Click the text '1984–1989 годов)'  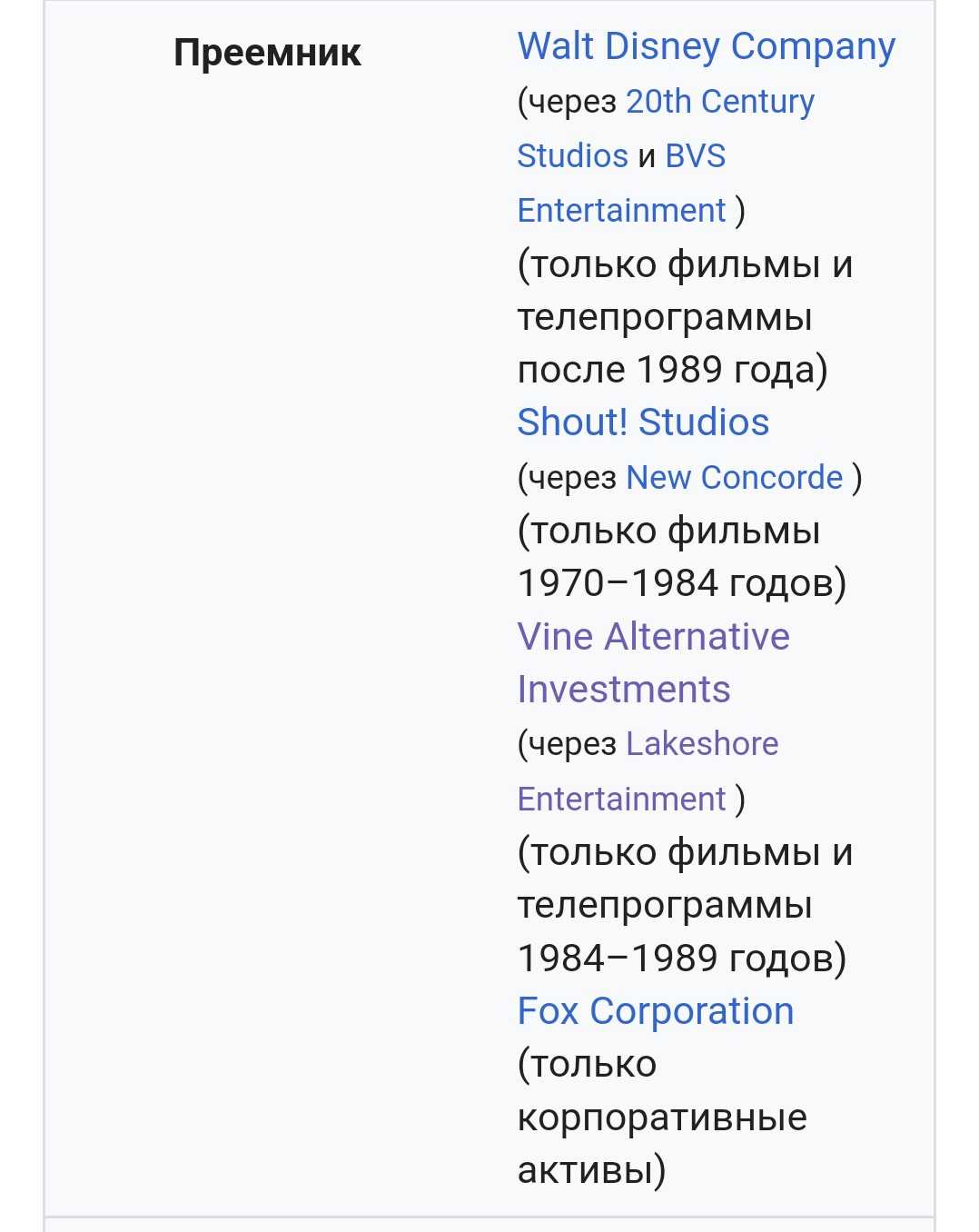(681, 959)
